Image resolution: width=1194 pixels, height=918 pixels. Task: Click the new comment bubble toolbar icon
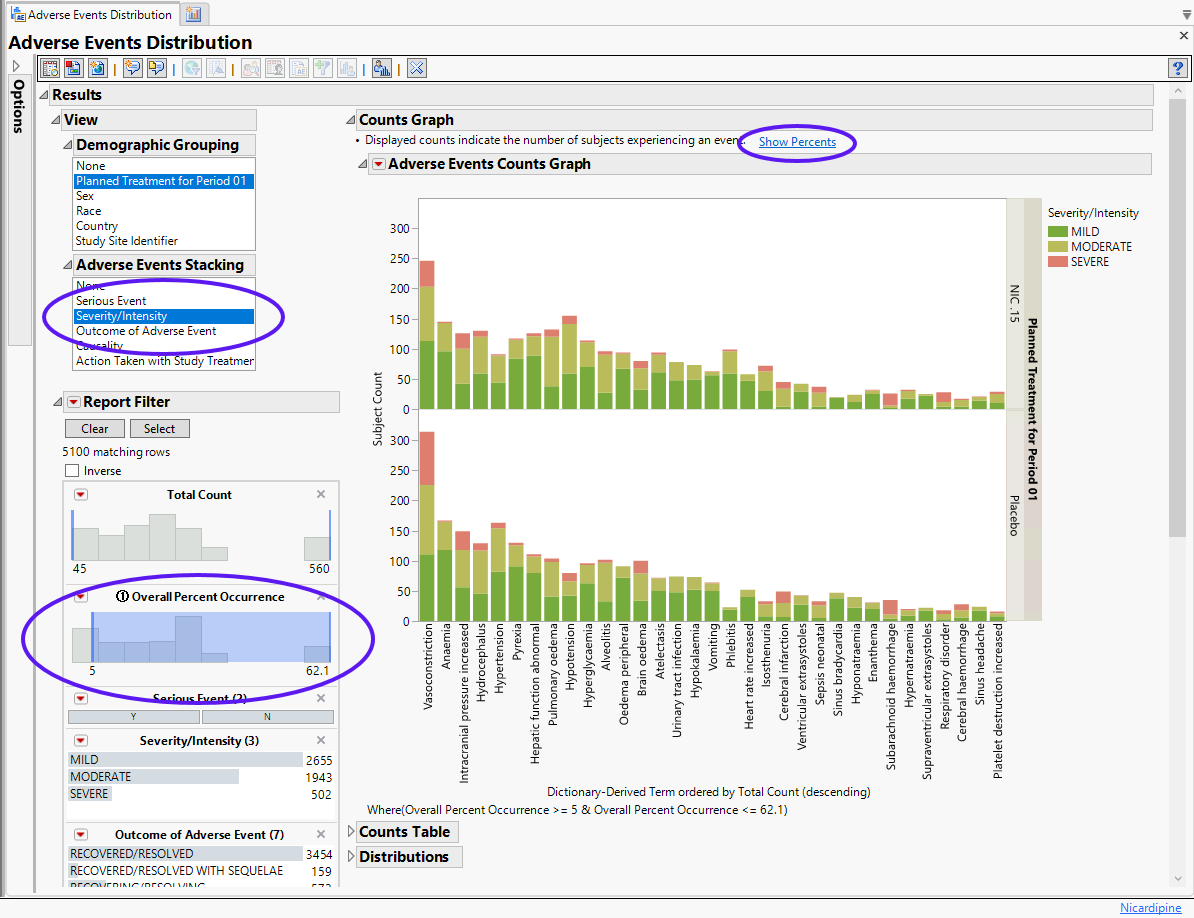pyautogui.click(x=132, y=68)
